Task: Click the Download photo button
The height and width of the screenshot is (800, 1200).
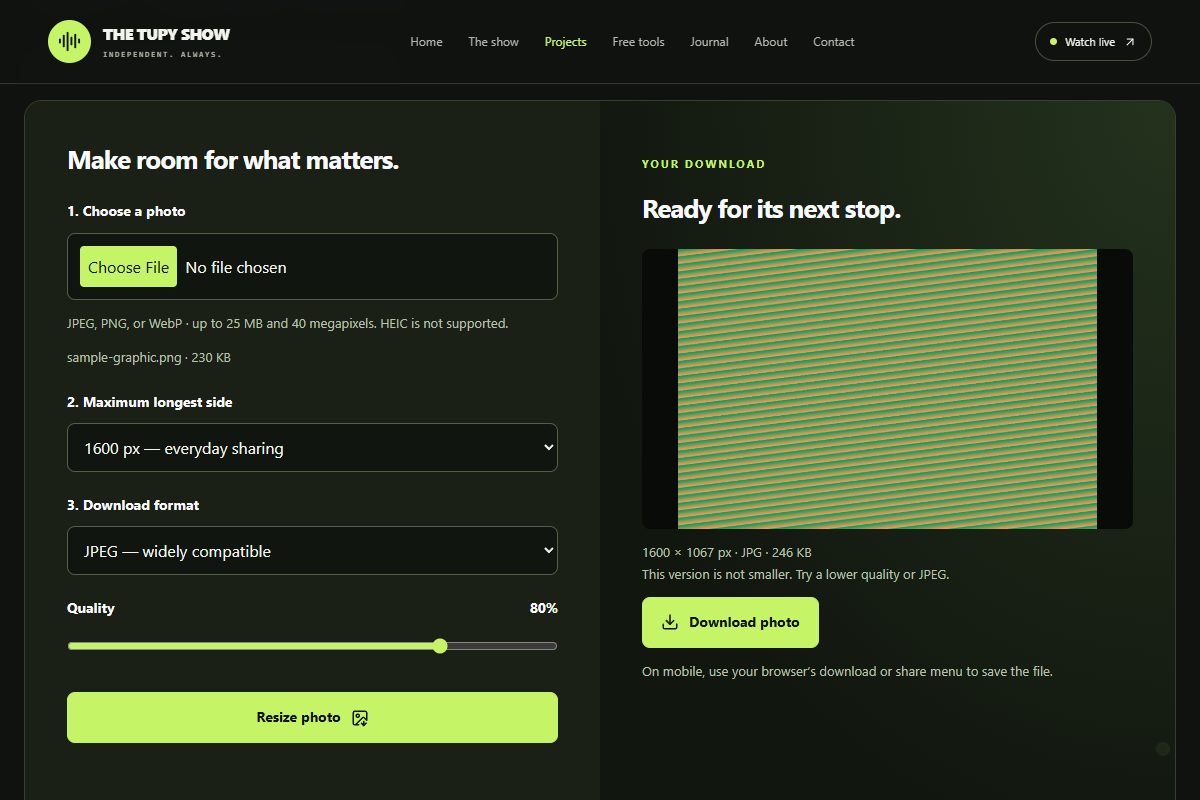Action: 730,622
